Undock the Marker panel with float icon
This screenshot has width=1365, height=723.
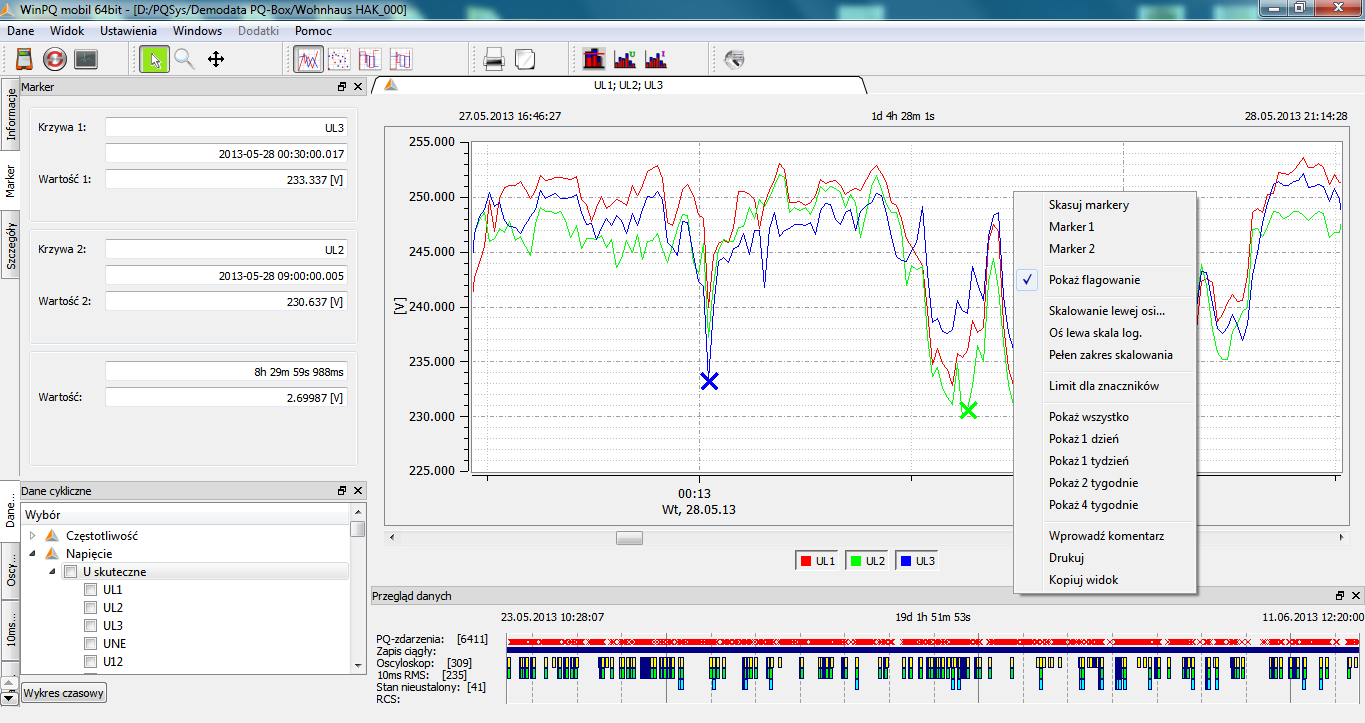click(x=342, y=87)
